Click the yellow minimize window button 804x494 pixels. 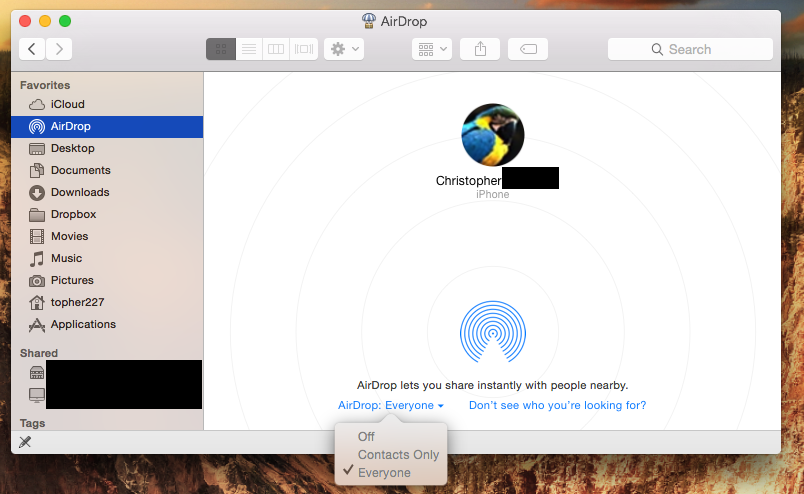pos(45,21)
